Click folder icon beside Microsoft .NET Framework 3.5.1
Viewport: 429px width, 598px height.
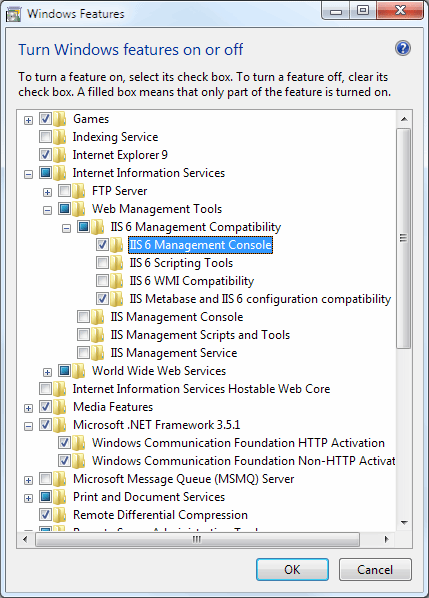pyautogui.click(x=59, y=425)
